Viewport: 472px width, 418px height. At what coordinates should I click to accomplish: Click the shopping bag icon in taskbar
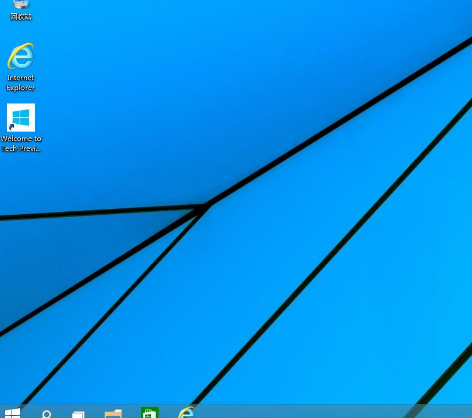[150, 413]
